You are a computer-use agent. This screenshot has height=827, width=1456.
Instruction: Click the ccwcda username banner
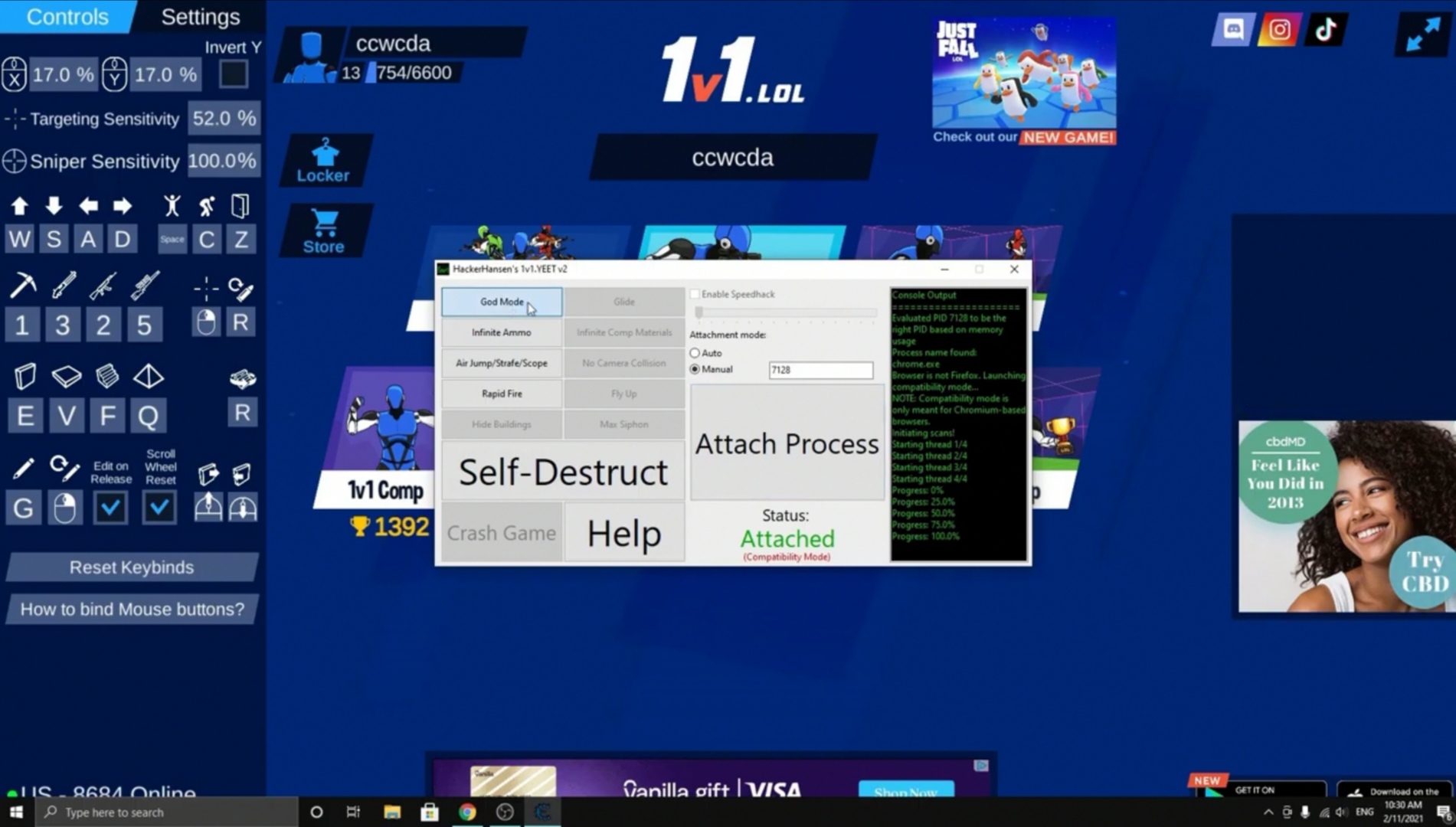pos(733,158)
